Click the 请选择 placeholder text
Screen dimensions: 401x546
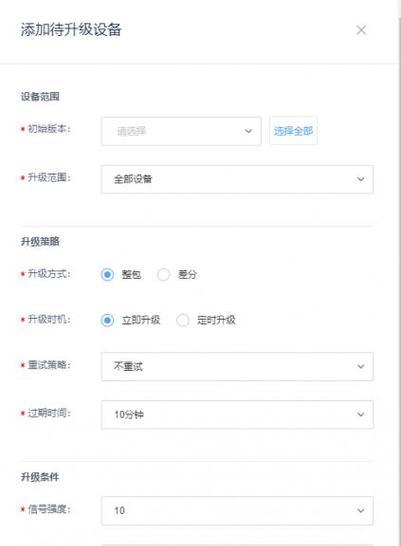click(x=131, y=131)
